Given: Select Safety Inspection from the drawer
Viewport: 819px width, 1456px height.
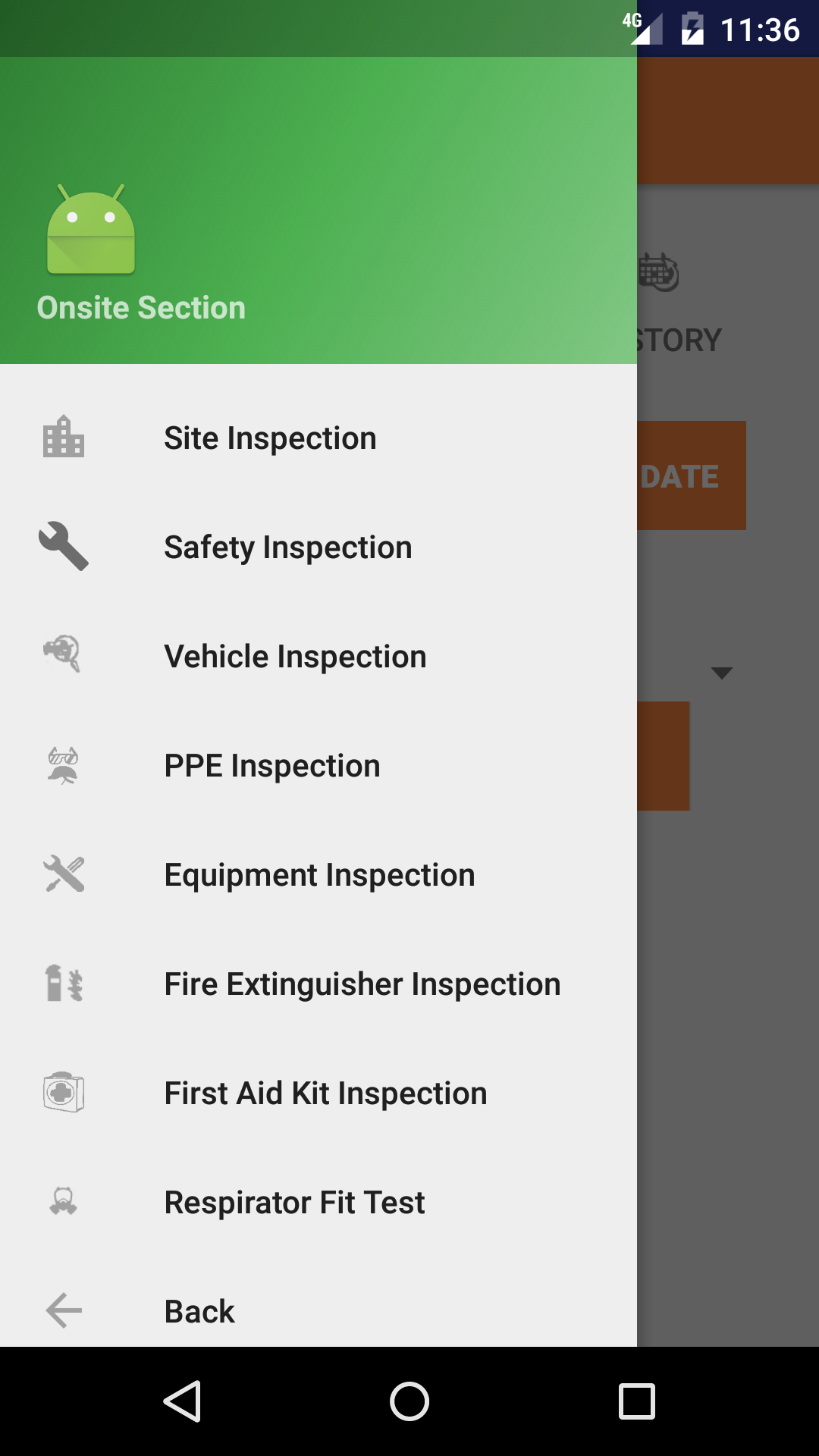Looking at the screenshot, I should (288, 548).
